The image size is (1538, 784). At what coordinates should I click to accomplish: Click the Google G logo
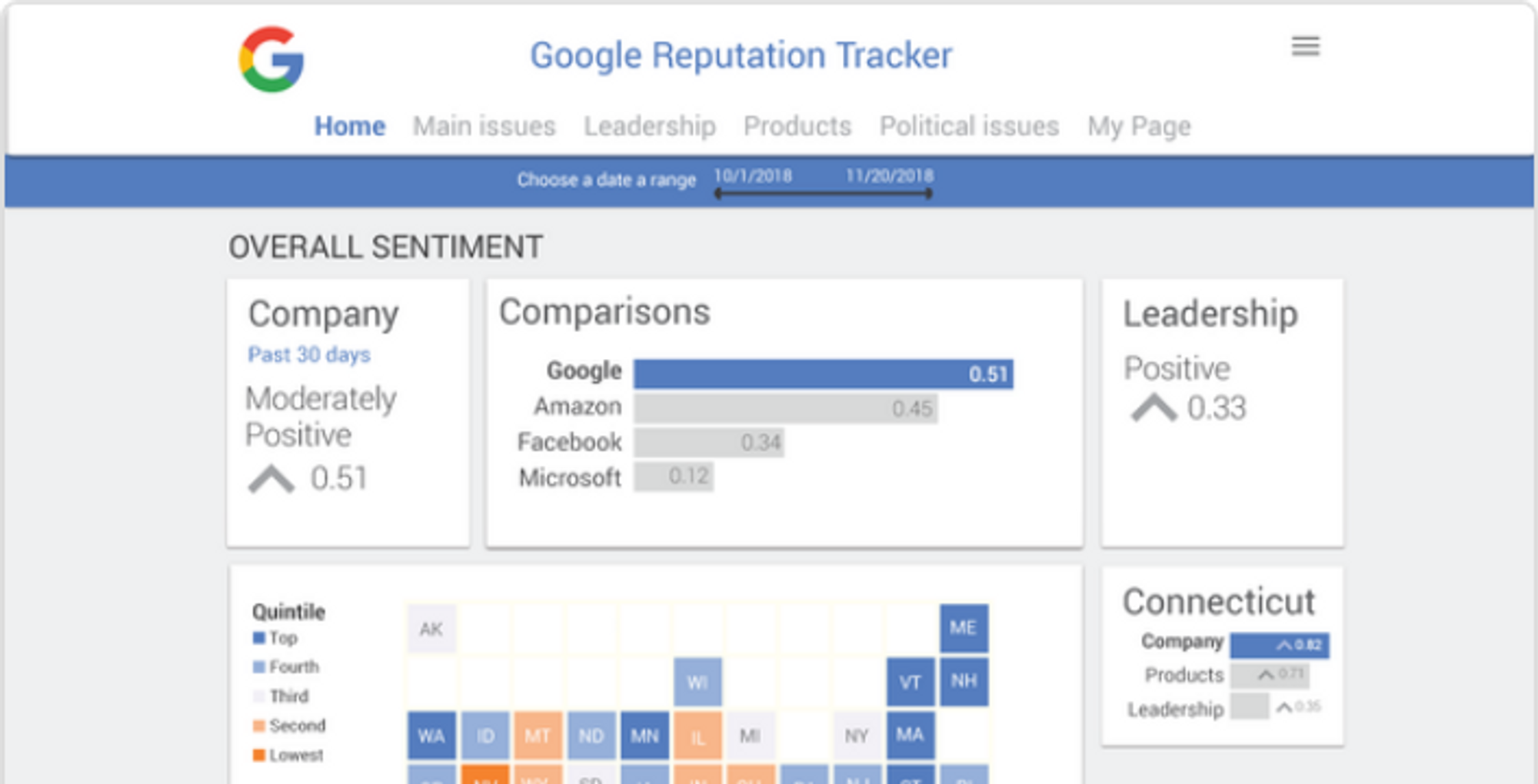click(x=271, y=59)
